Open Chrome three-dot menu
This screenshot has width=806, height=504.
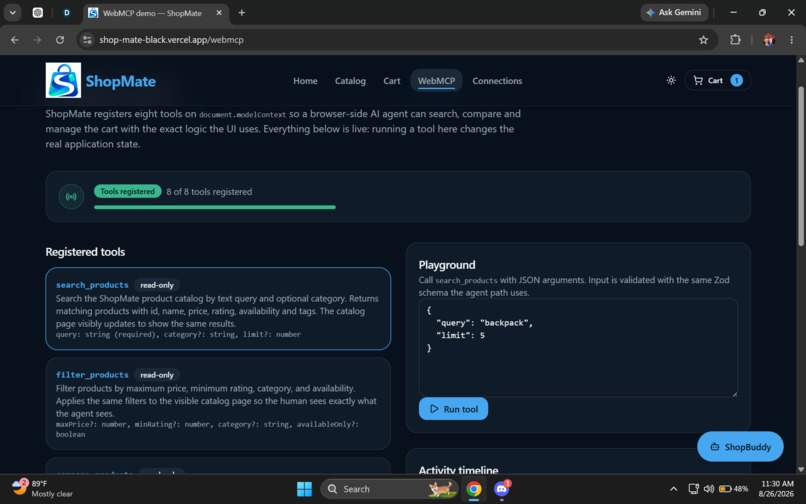(x=791, y=40)
